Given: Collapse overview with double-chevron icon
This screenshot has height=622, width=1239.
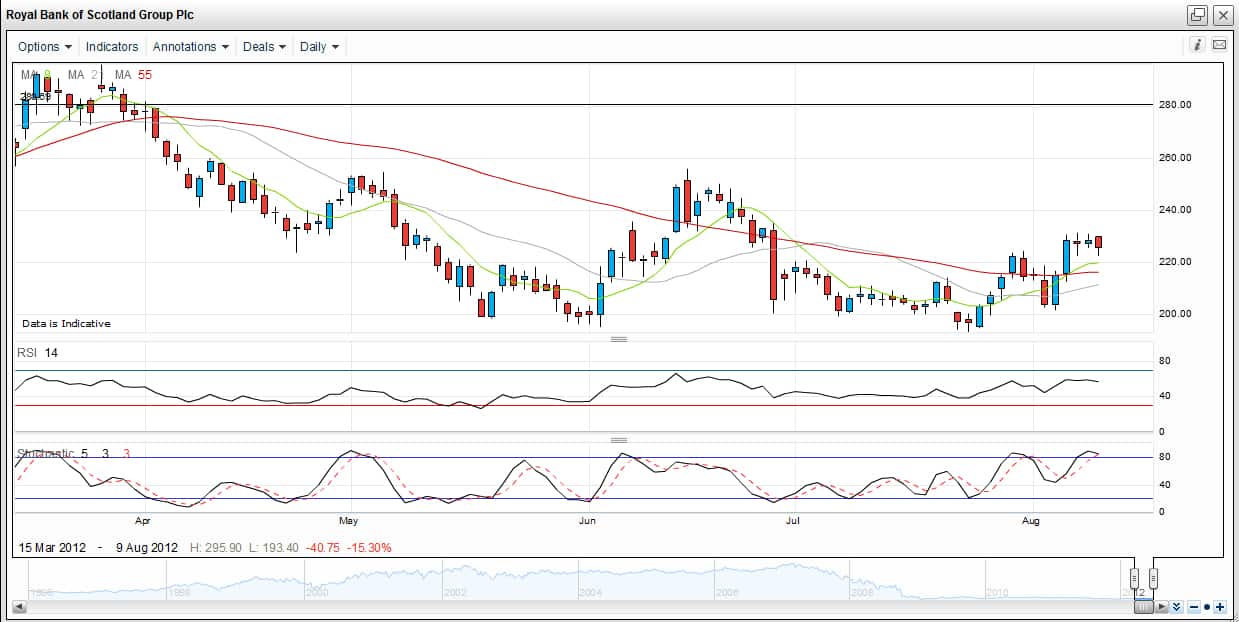Looking at the screenshot, I should 1177,606.
